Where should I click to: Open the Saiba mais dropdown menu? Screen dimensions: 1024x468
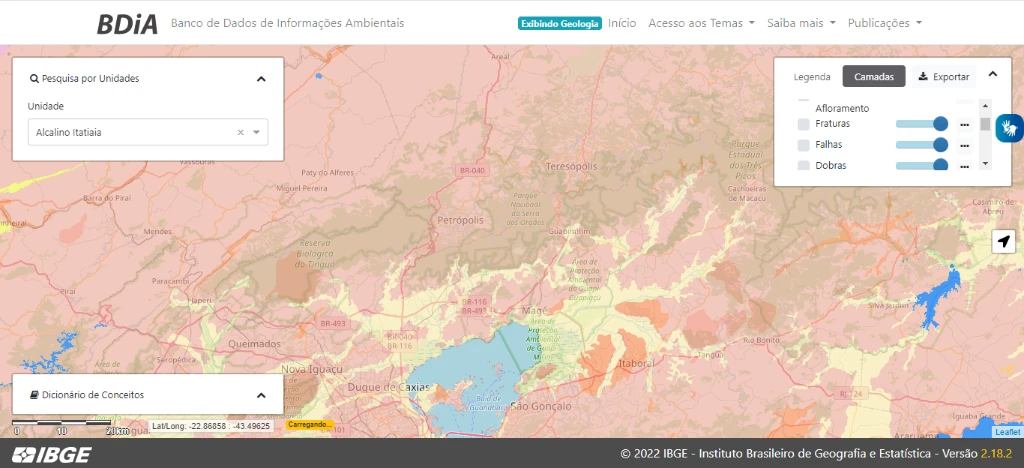point(801,23)
